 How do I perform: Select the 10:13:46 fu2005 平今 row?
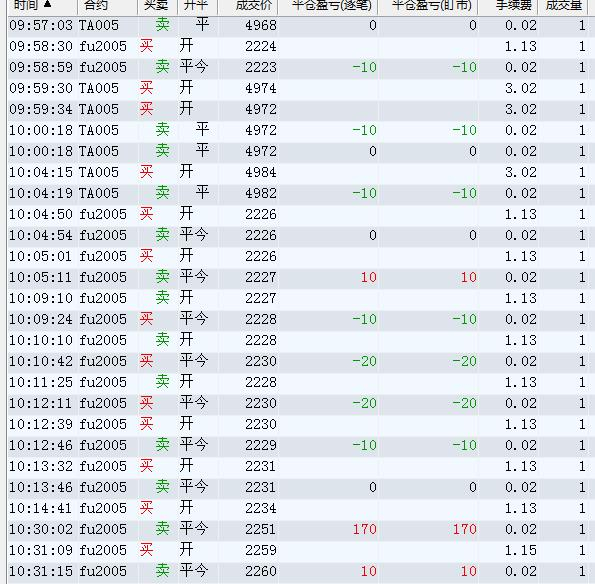pyautogui.click(x=298, y=487)
